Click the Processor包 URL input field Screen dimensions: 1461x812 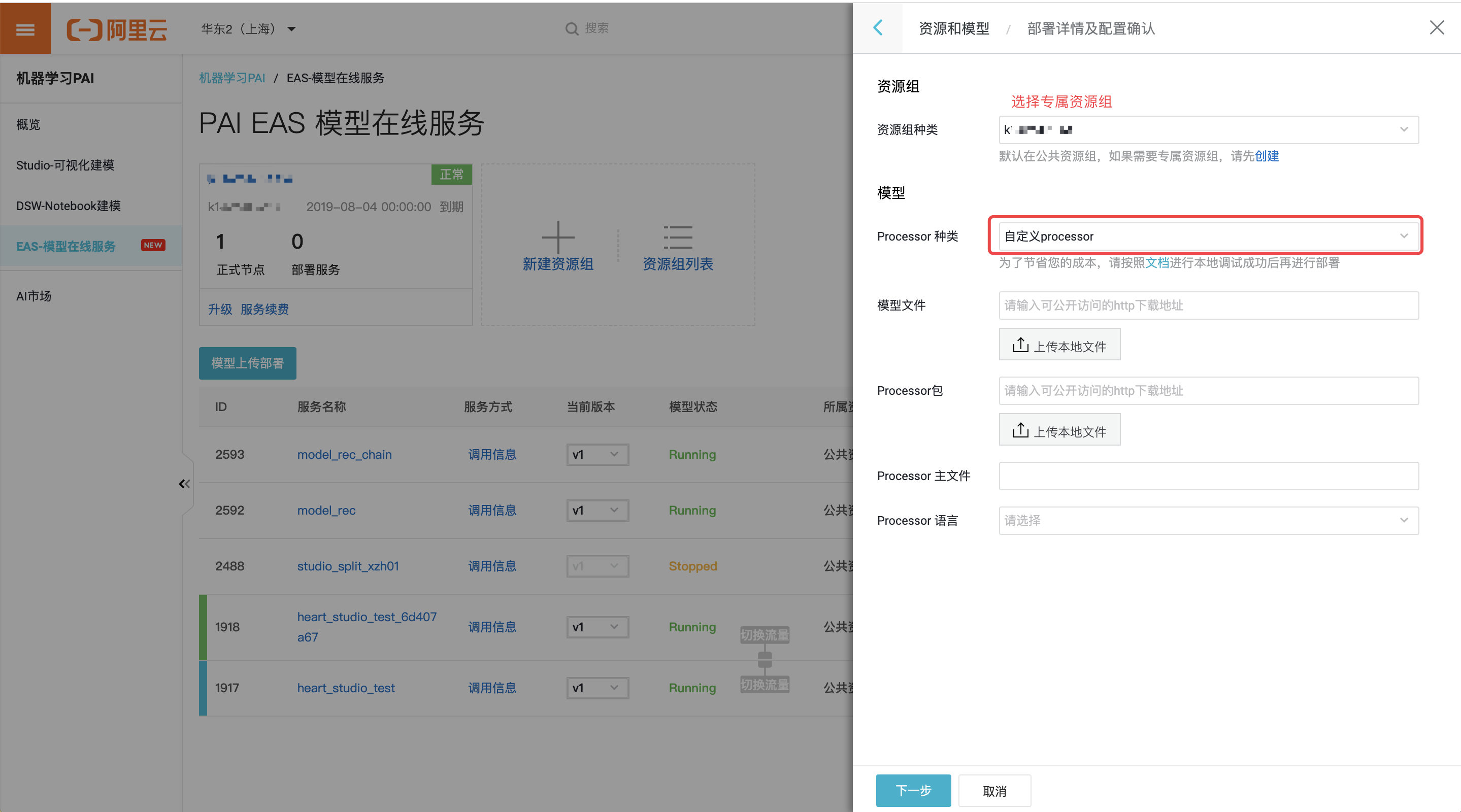[1209, 391]
